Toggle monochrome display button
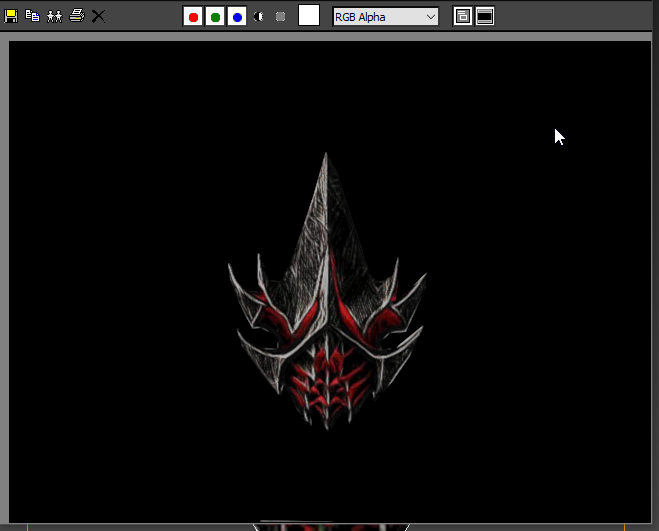The width and height of the screenshot is (659, 531). (x=280, y=17)
